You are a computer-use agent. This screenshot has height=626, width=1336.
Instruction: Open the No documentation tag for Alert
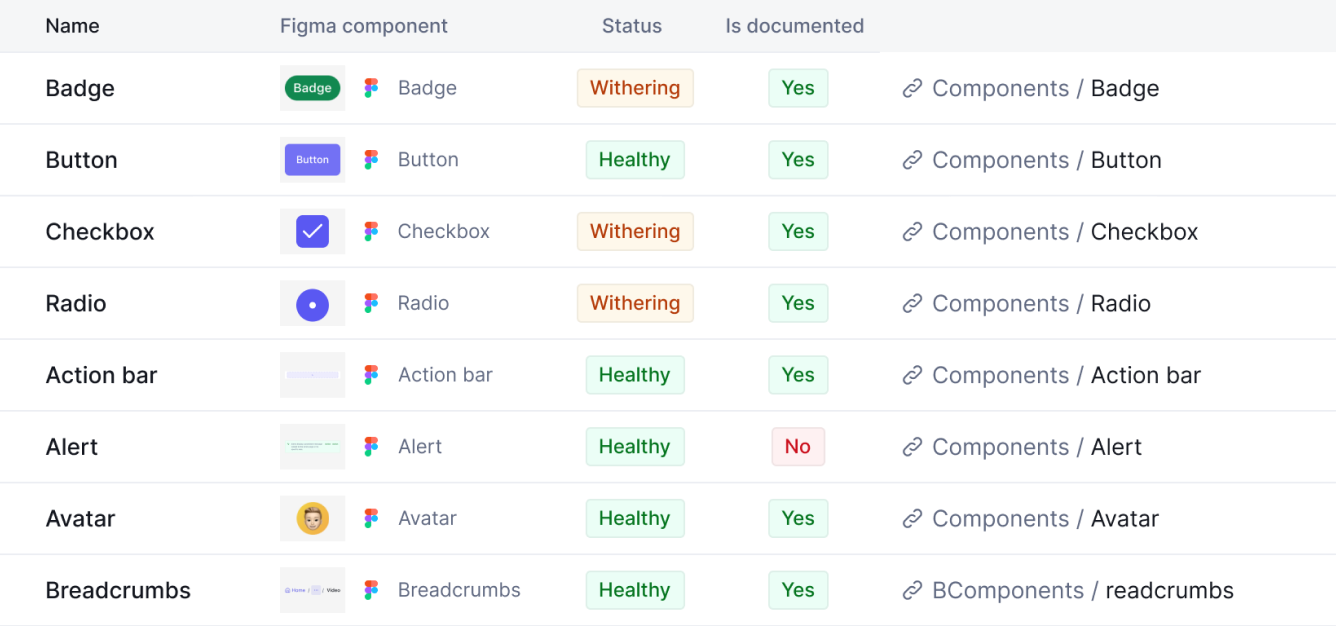click(x=798, y=446)
